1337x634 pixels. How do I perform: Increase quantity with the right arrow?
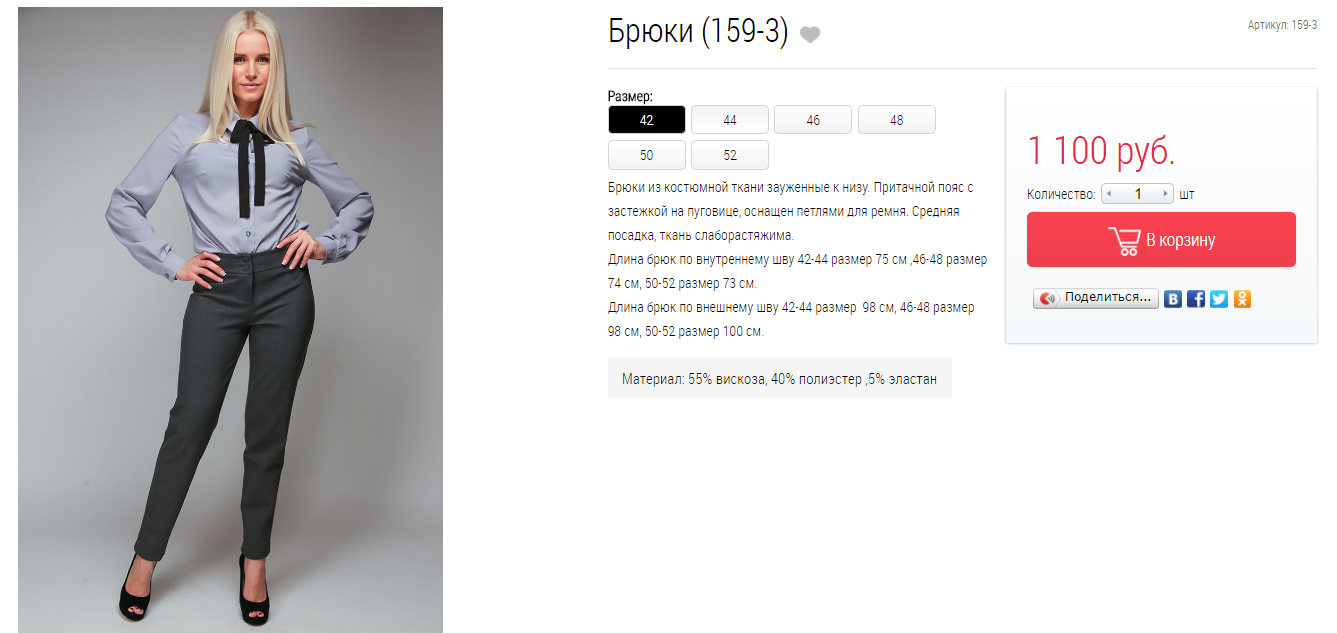[x=1165, y=194]
